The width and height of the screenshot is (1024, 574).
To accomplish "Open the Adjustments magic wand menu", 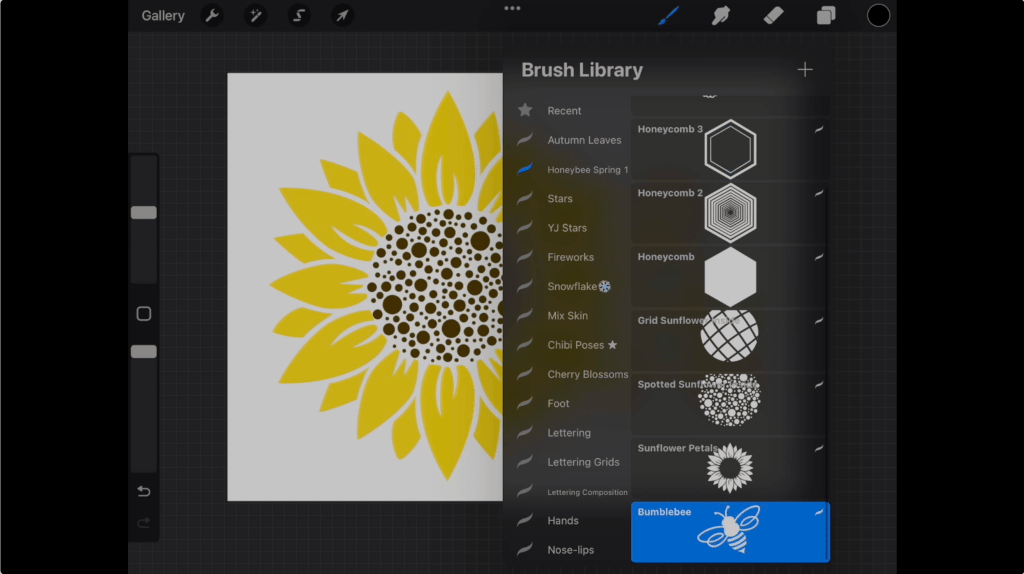I will (x=255, y=16).
